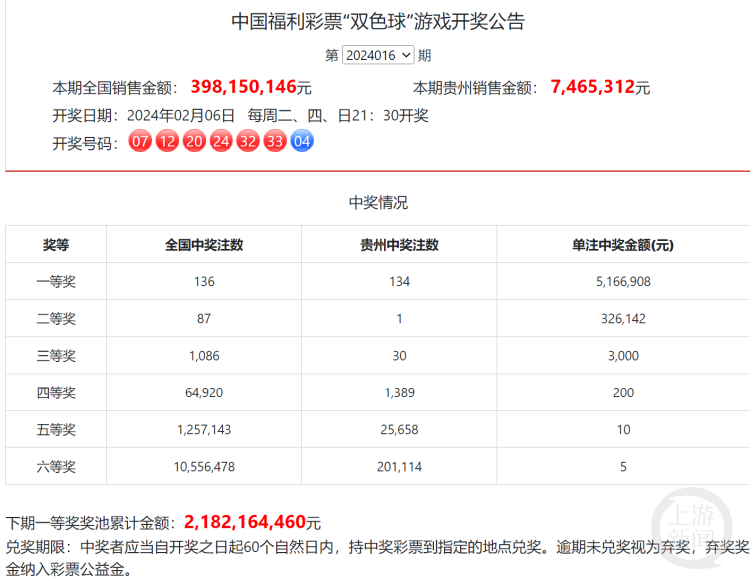Select third prize national count 1,086
This screenshot has width=750, height=586.
point(204,356)
